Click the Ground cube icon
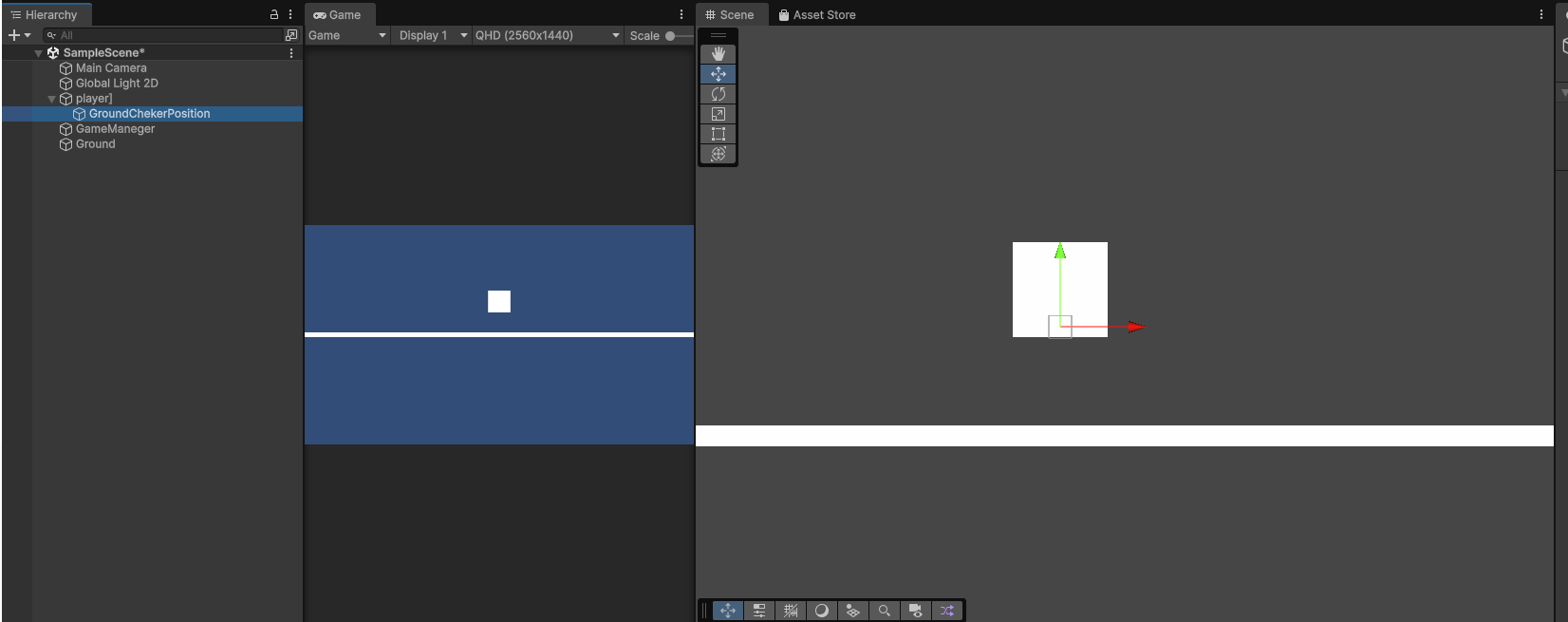Viewport: 1568px width, 622px height. (65, 144)
